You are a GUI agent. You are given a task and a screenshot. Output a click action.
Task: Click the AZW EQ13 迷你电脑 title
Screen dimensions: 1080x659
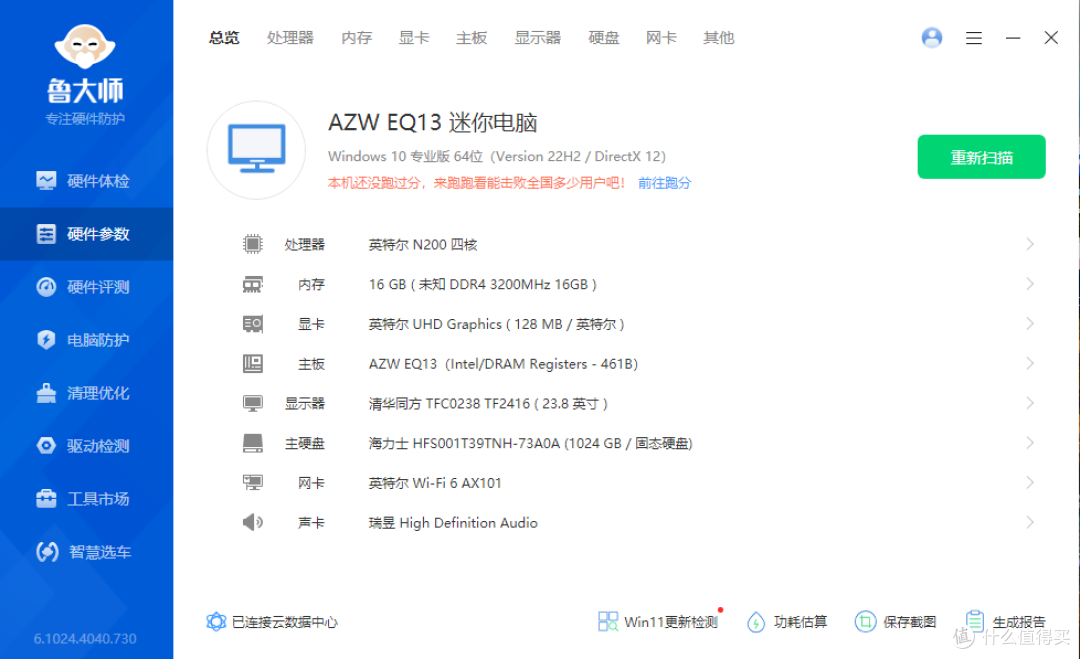pyautogui.click(x=433, y=123)
